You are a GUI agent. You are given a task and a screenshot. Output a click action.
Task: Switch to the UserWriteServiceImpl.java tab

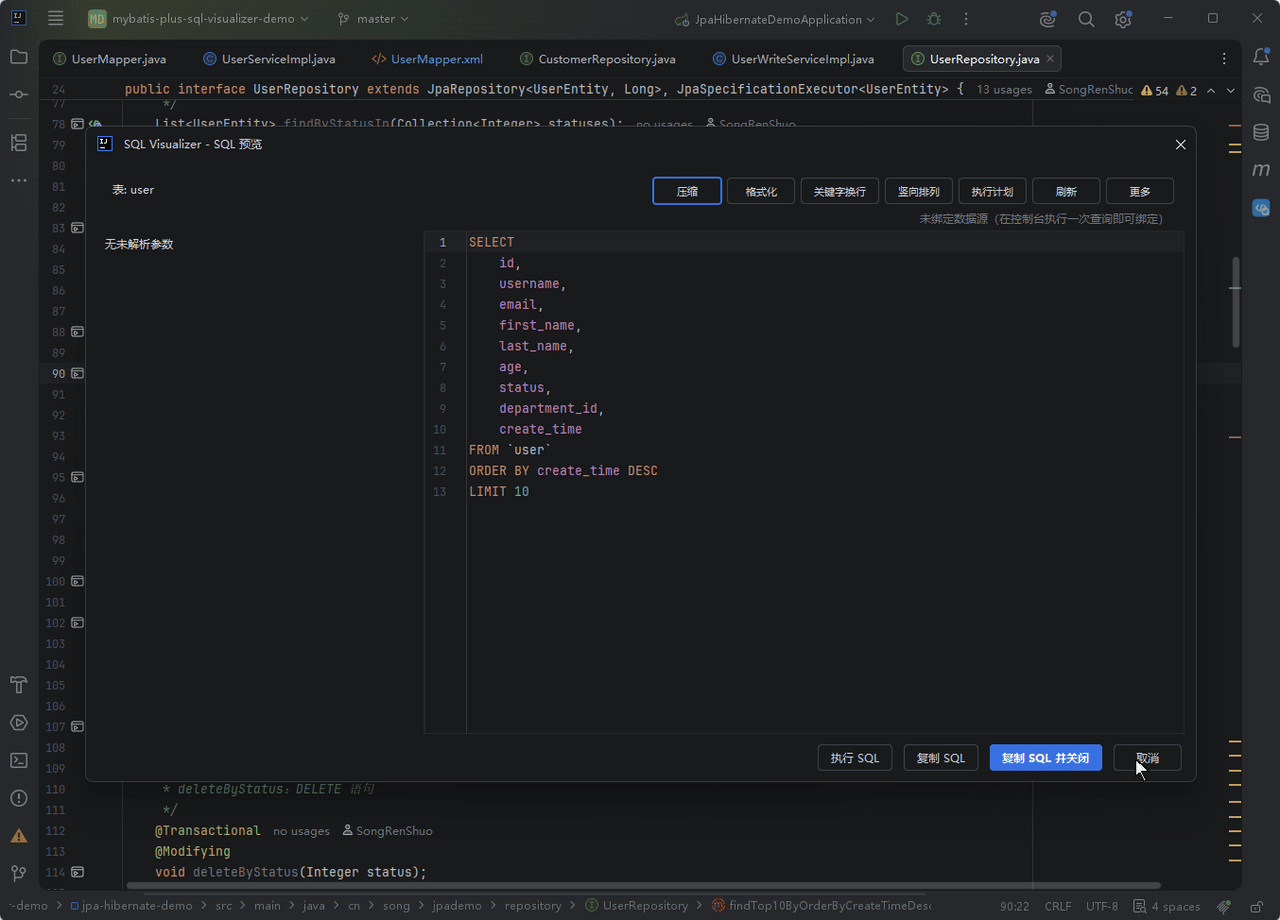click(793, 59)
